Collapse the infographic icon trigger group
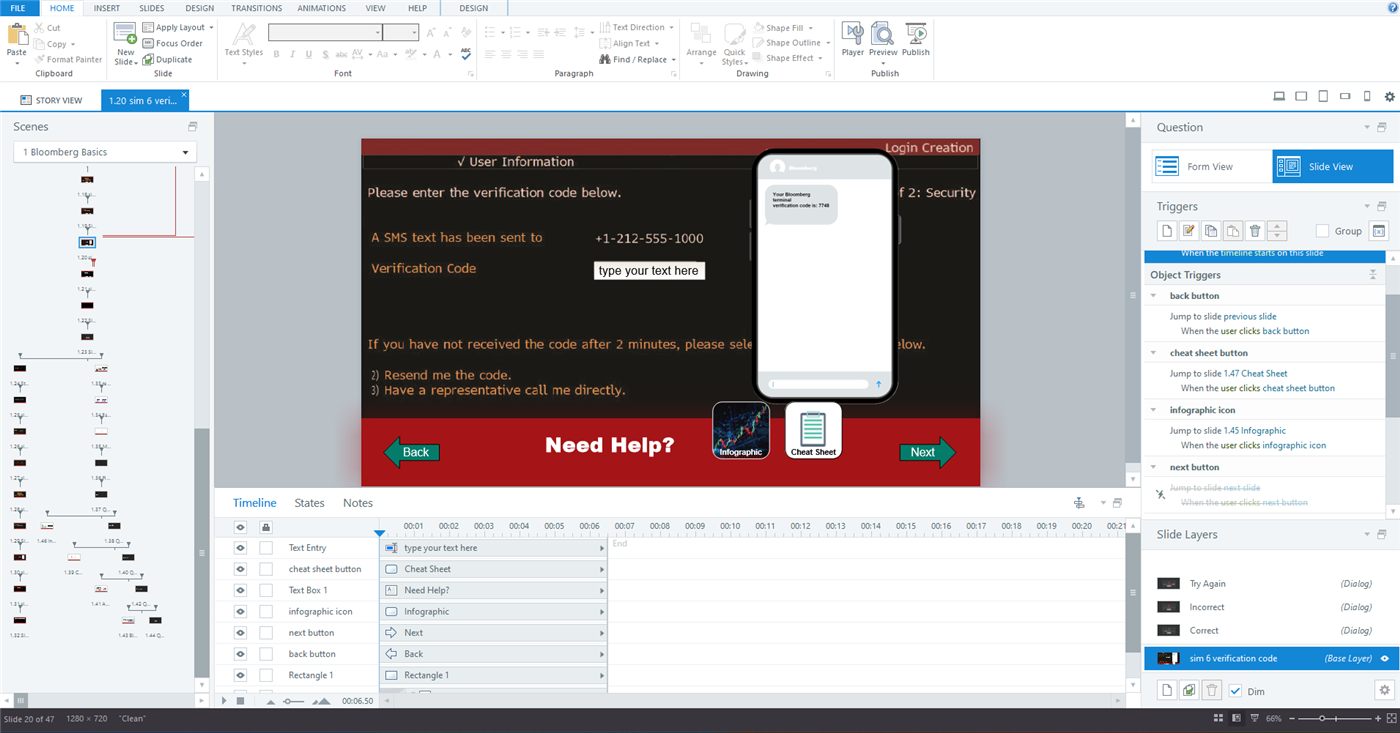This screenshot has height=733, width=1400. [1154, 410]
